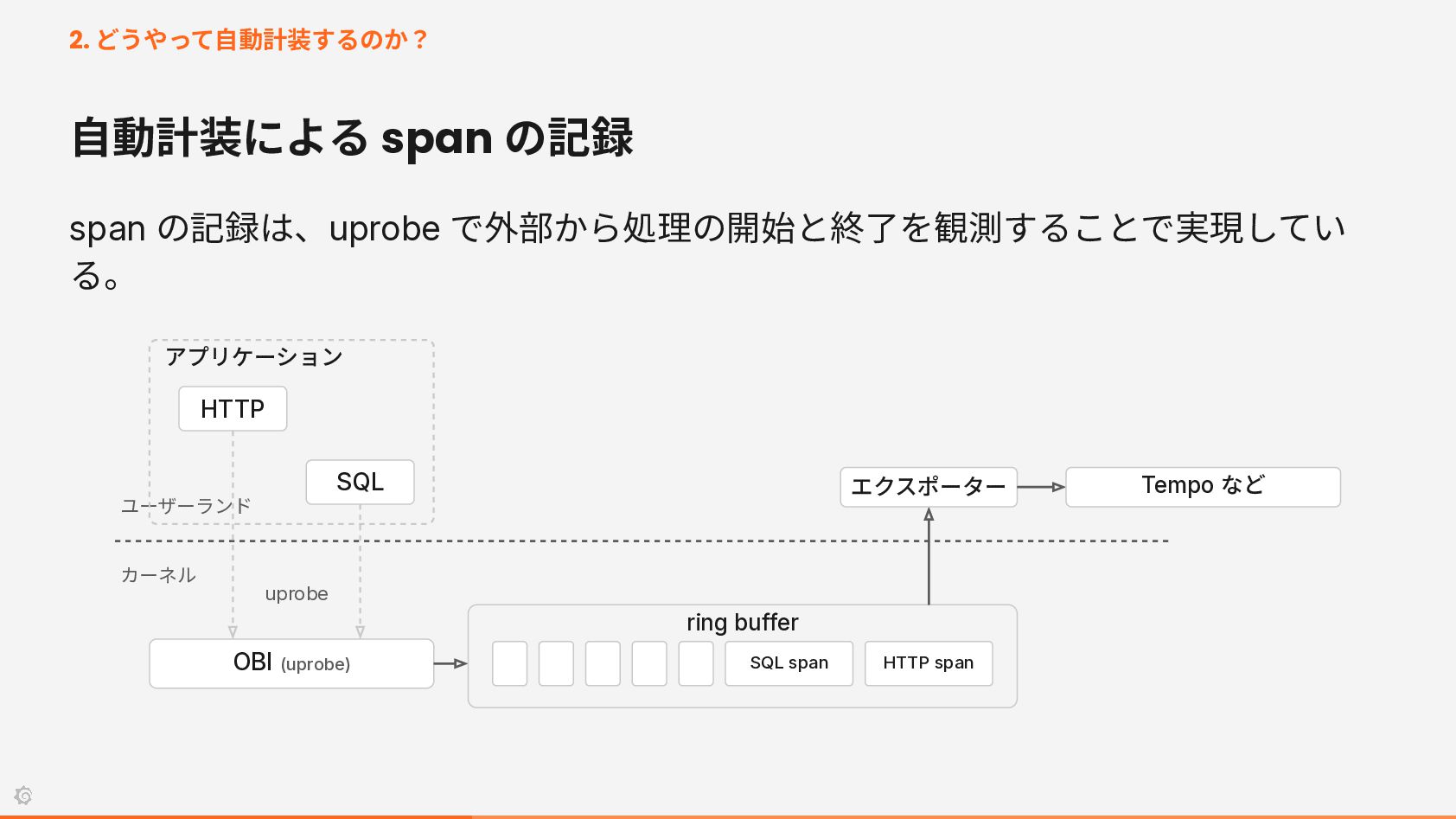
Task: Click the orange section heading 2. どうやって自動計装するのか
Action: point(248,40)
